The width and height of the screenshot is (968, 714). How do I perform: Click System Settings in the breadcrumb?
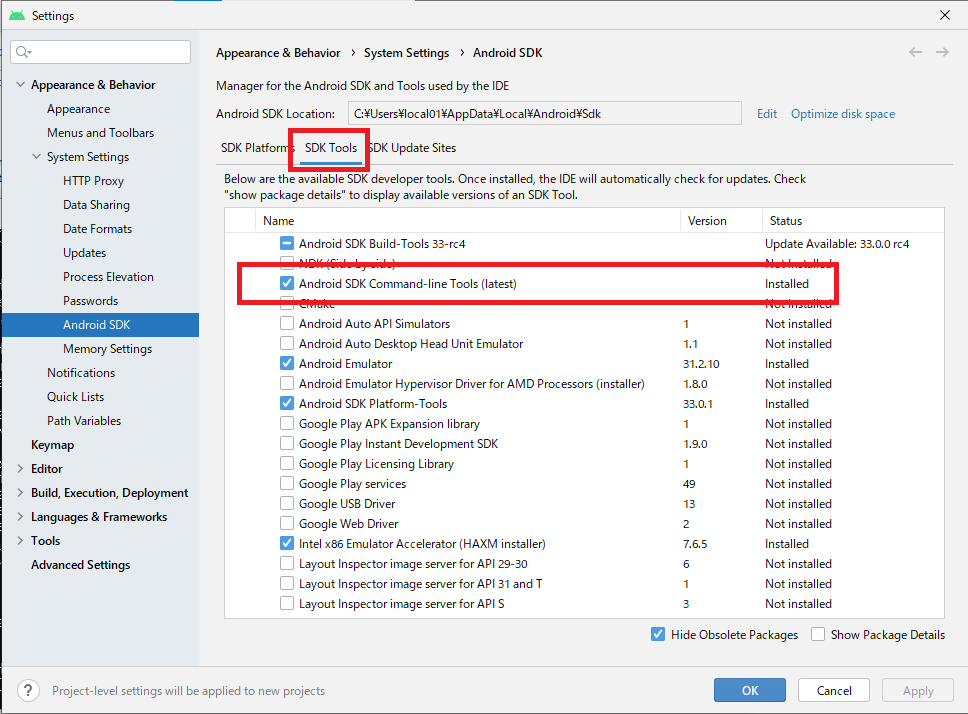tap(406, 53)
